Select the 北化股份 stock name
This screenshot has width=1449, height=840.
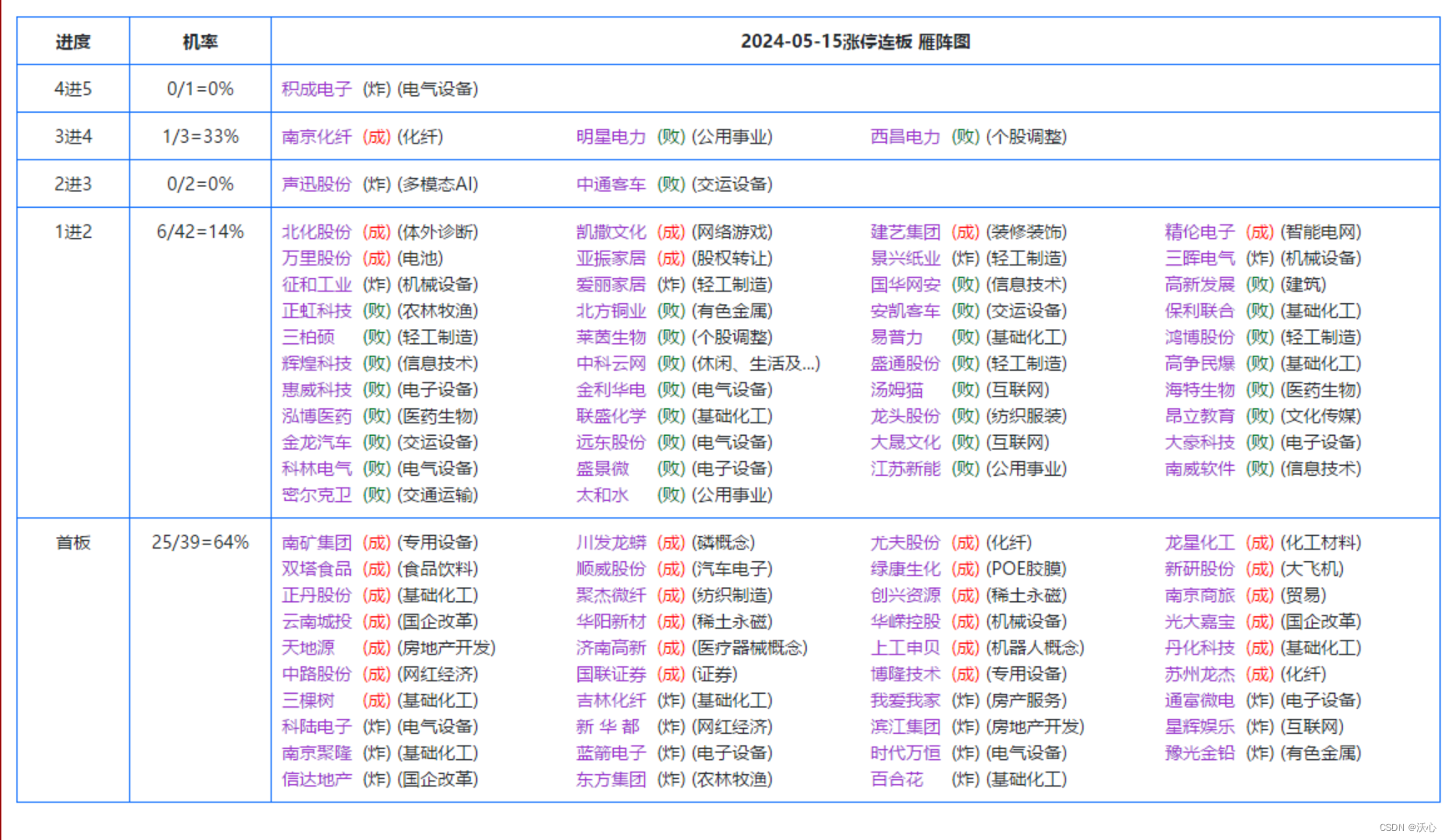[x=317, y=231]
